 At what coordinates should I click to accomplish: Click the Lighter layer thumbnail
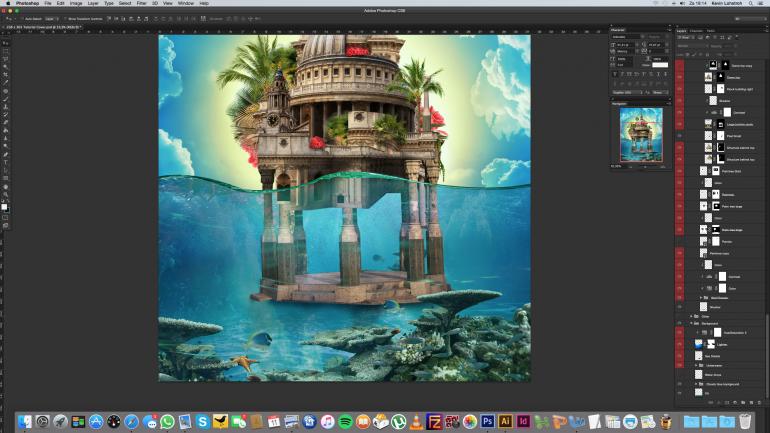pyautogui.click(x=699, y=344)
